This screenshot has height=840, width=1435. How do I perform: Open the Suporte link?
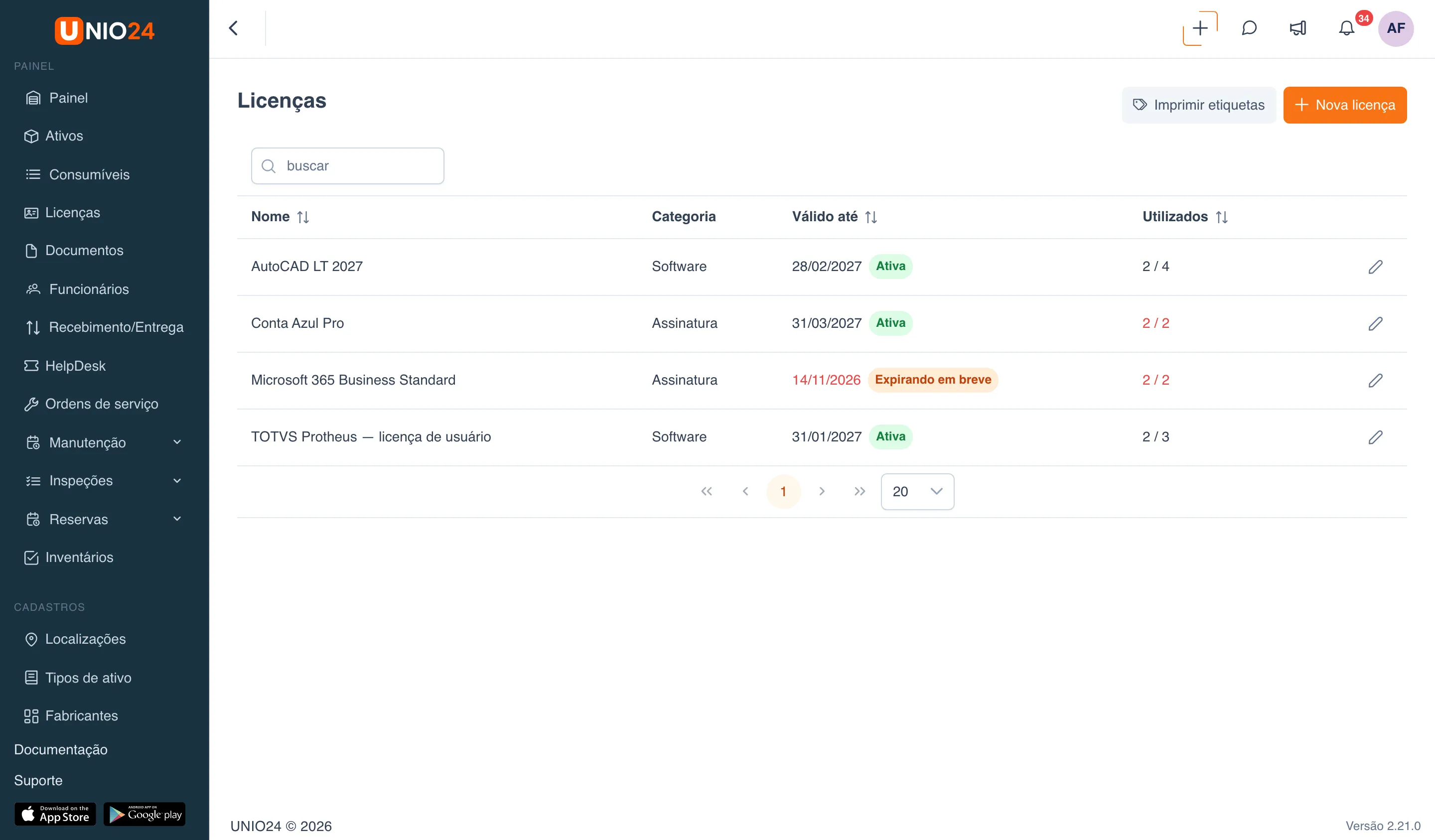[x=38, y=780]
